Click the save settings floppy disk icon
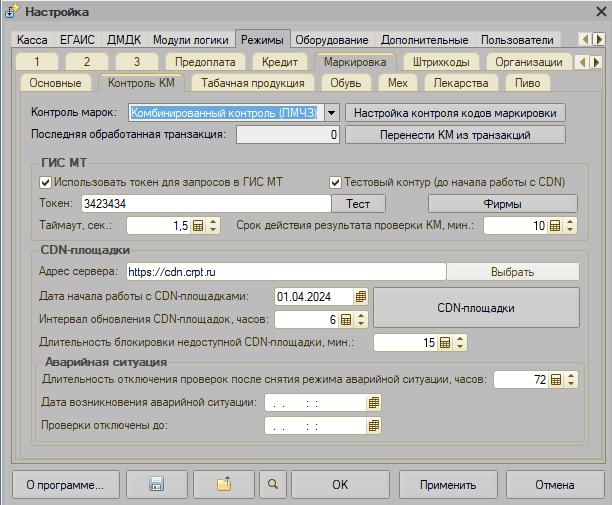Screen dimensions: 612x505 156,485
